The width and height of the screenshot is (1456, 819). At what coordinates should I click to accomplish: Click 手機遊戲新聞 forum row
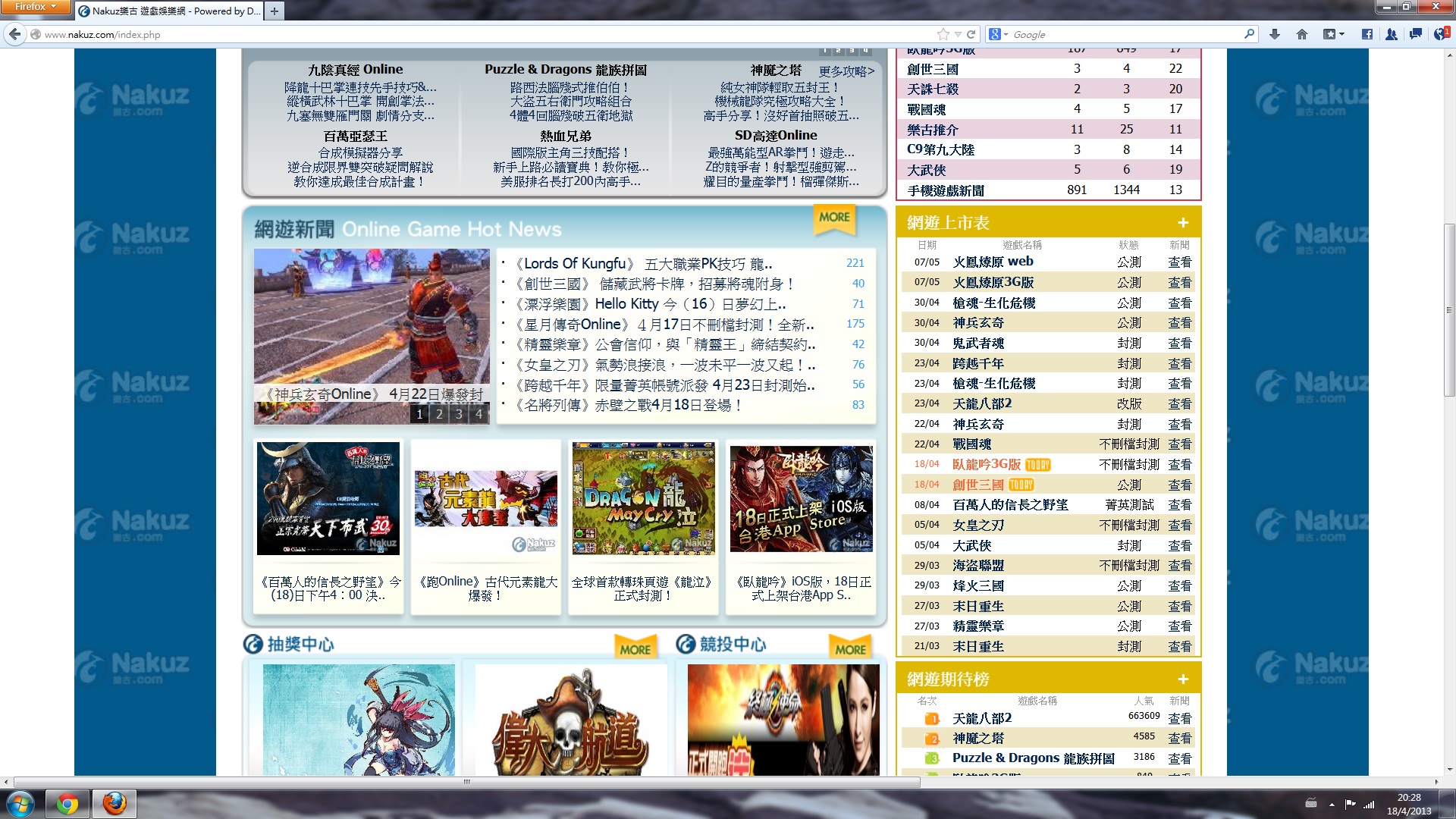click(x=1048, y=190)
